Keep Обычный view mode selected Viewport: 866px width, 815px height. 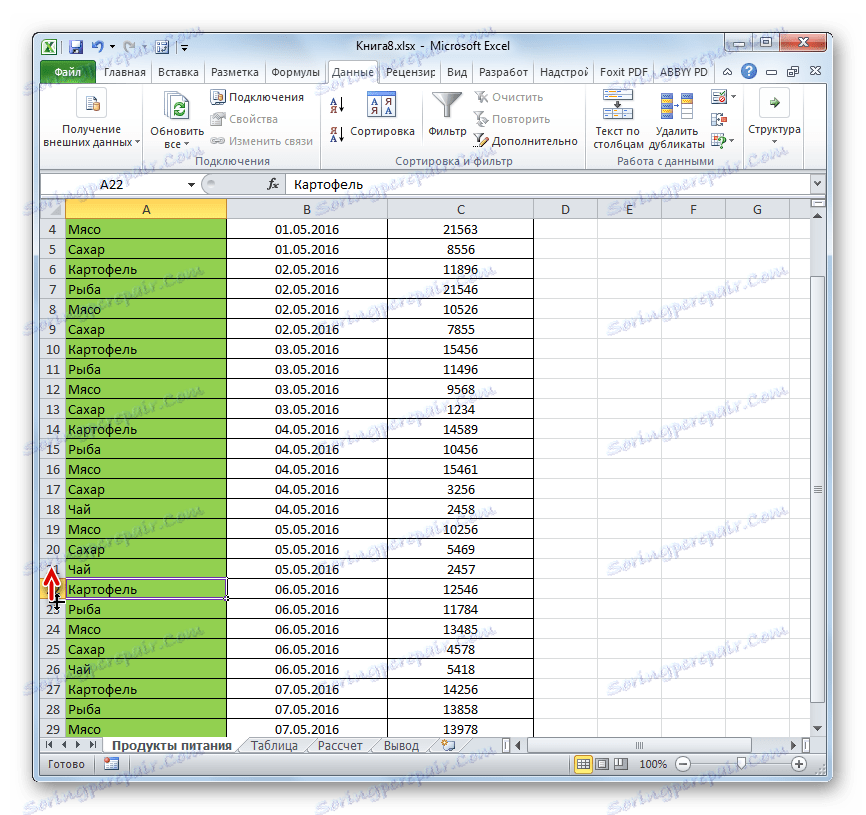[584, 764]
